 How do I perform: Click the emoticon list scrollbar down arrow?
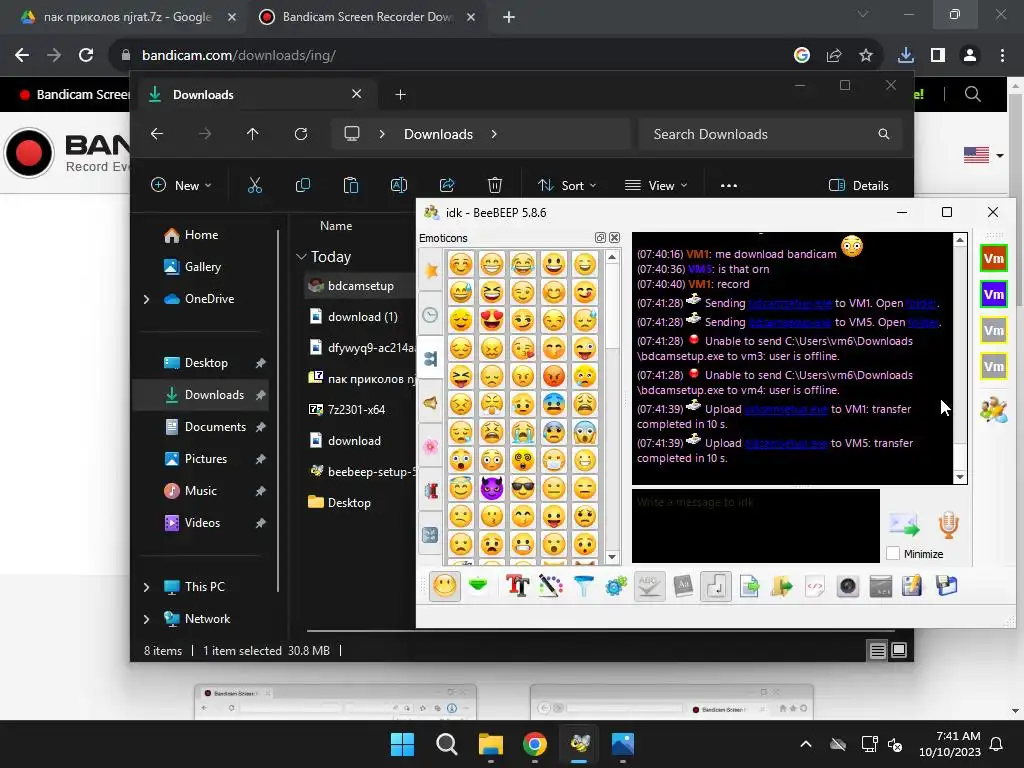[612, 557]
